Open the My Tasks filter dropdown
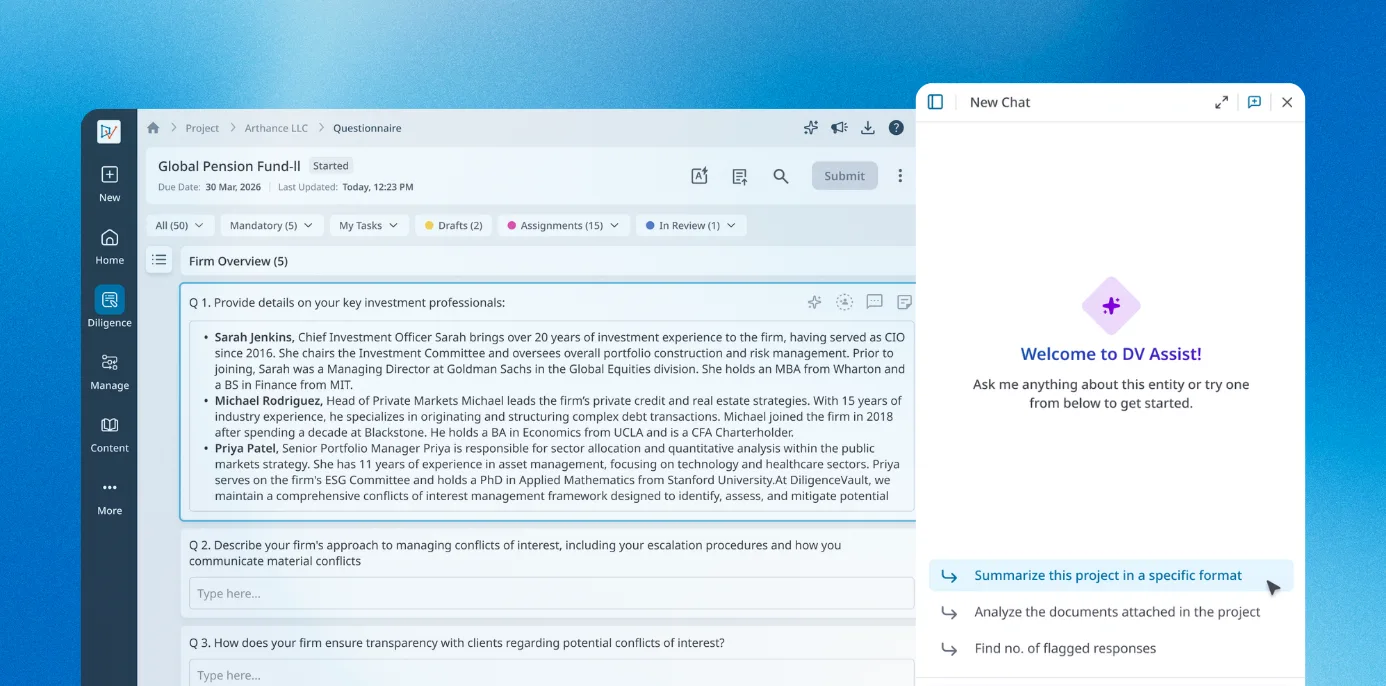The image size is (1386, 686). [x=369, y=226]
